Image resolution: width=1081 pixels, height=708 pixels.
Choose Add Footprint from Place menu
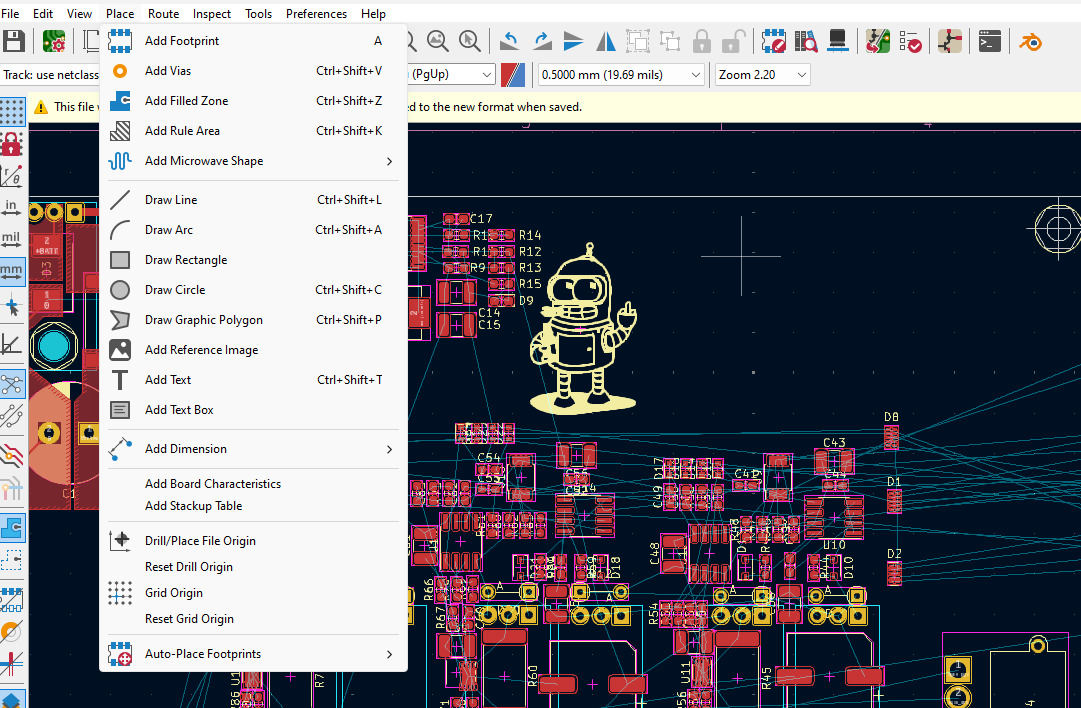tap(253, 41)
